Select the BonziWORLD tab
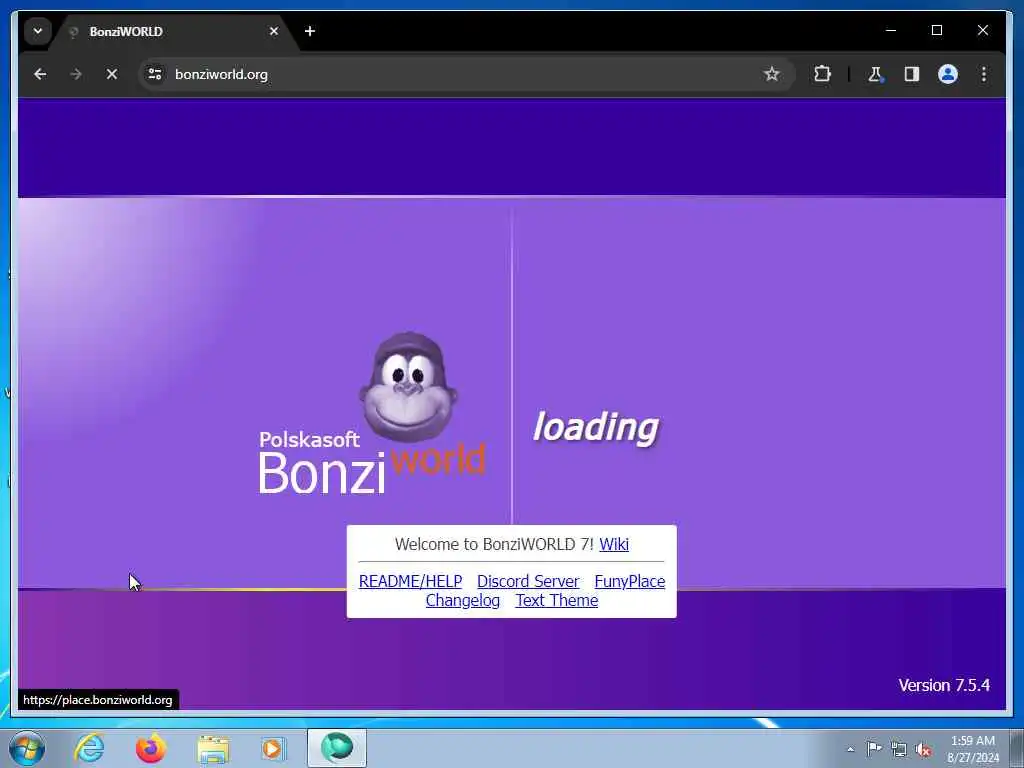The width and height of the screenshot is (1024, 768). coord(173,31)
